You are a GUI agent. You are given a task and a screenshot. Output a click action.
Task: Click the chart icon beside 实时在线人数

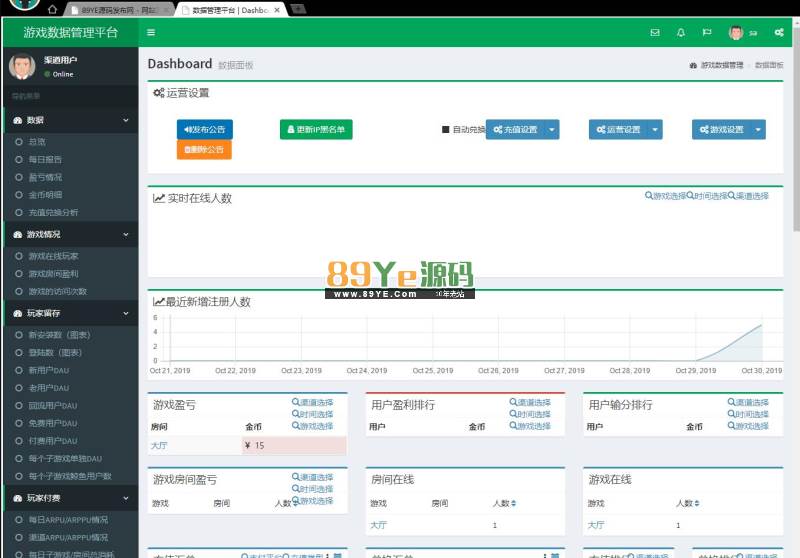pos(159,198)
